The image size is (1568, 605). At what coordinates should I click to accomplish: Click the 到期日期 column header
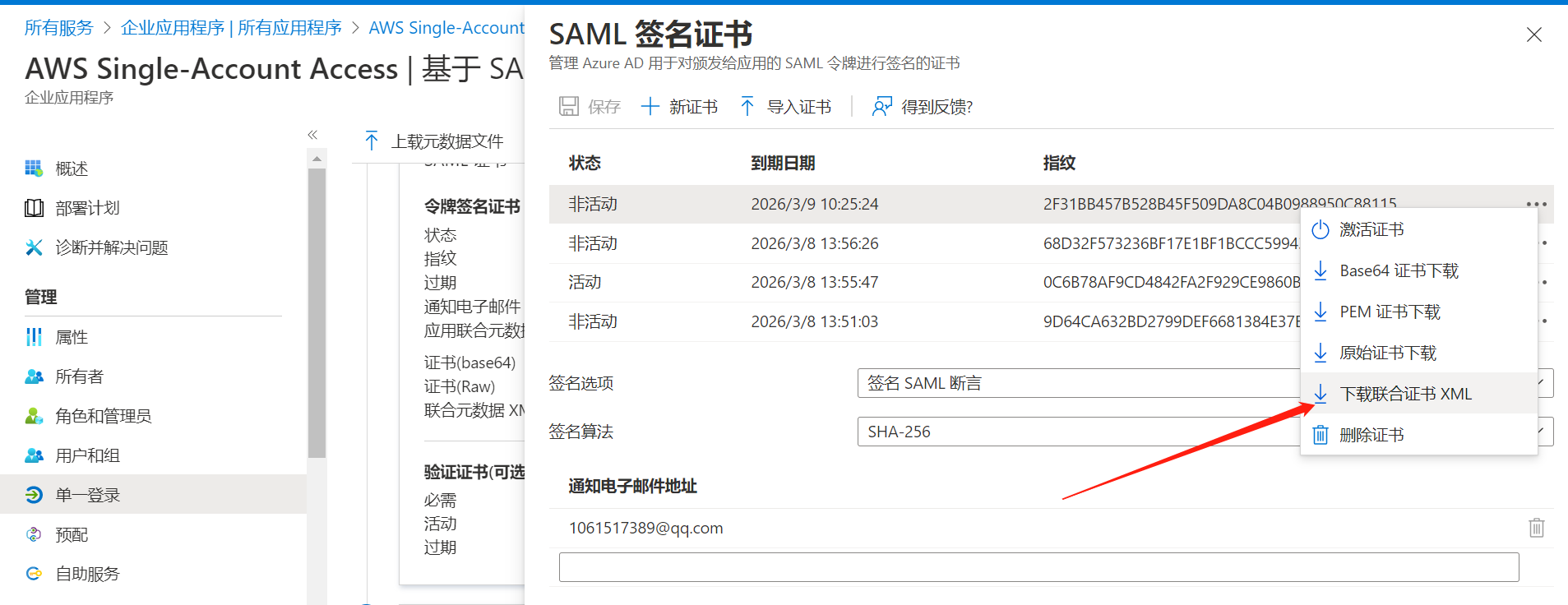click(x=783, y=163)
